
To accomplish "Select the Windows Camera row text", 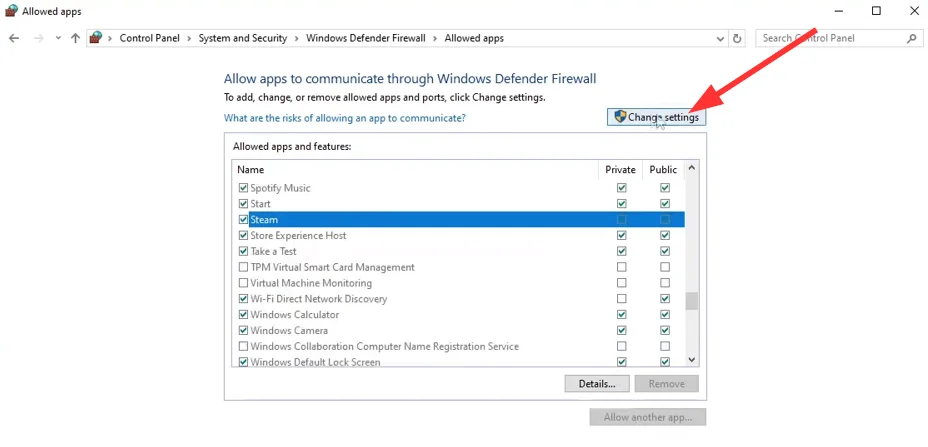I will [289, 330].
